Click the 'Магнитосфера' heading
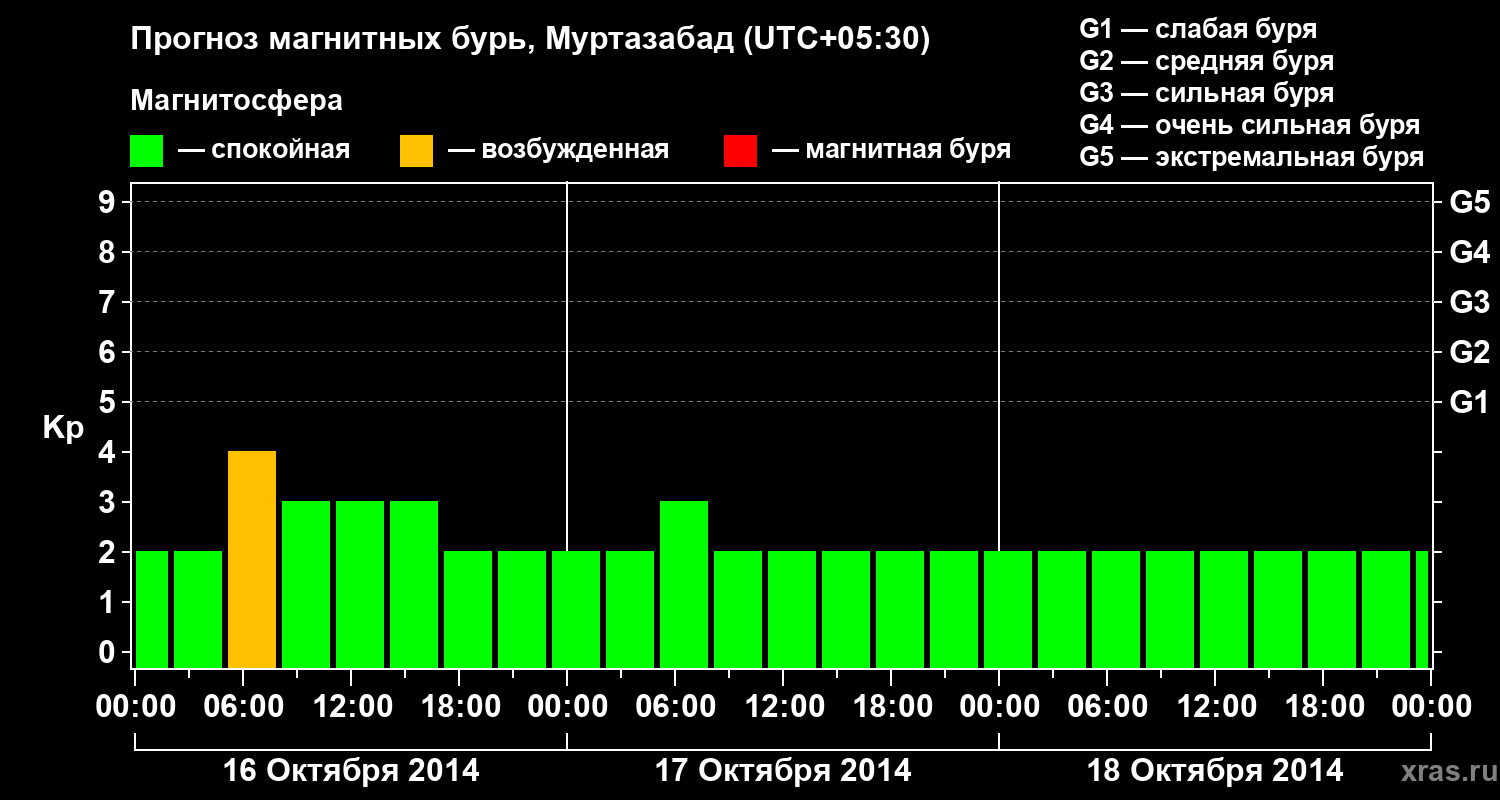Screen dimensions: 1500x800 coord(236,101)
